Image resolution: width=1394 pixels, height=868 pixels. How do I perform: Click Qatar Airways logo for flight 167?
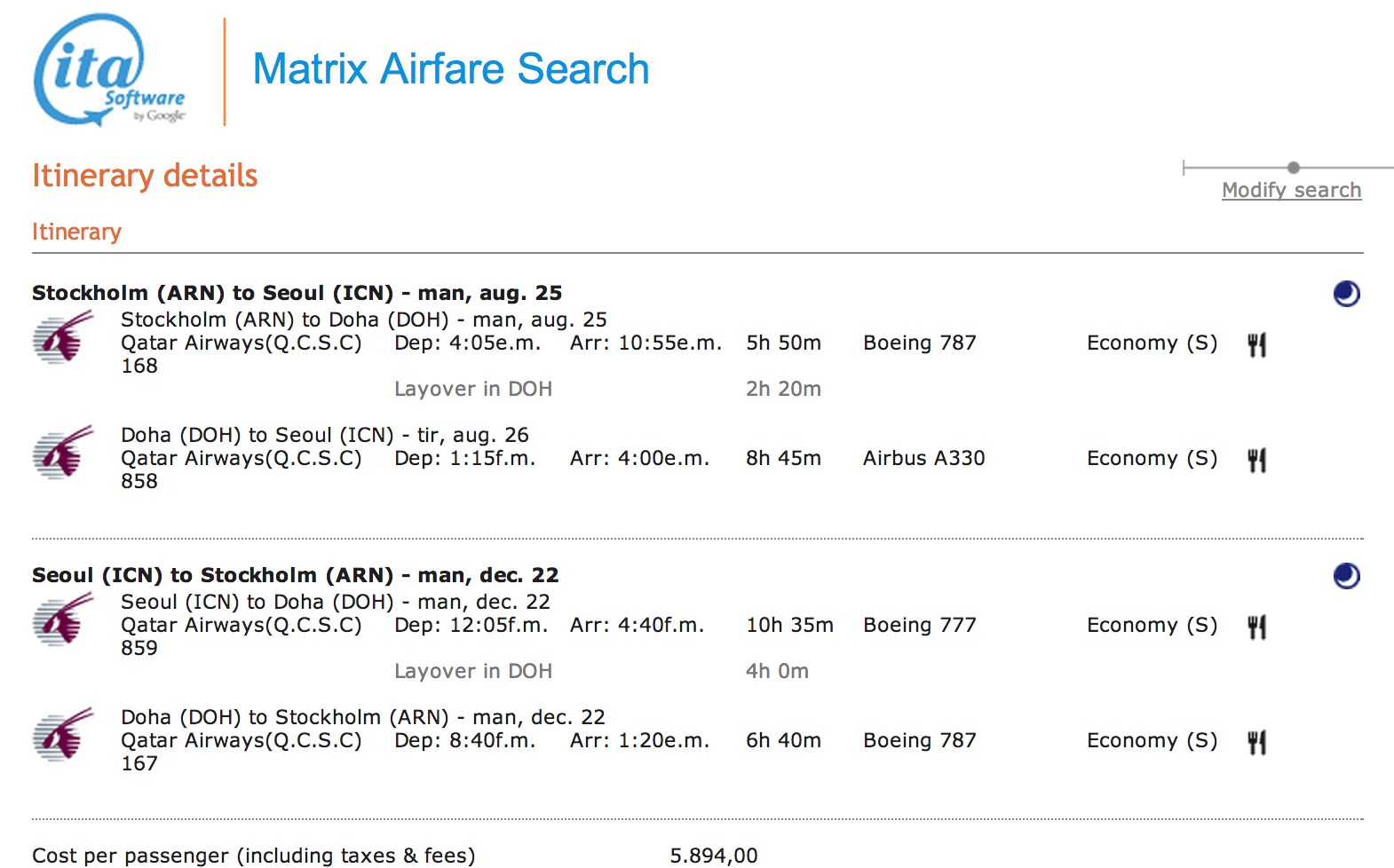tap(63, 735)
